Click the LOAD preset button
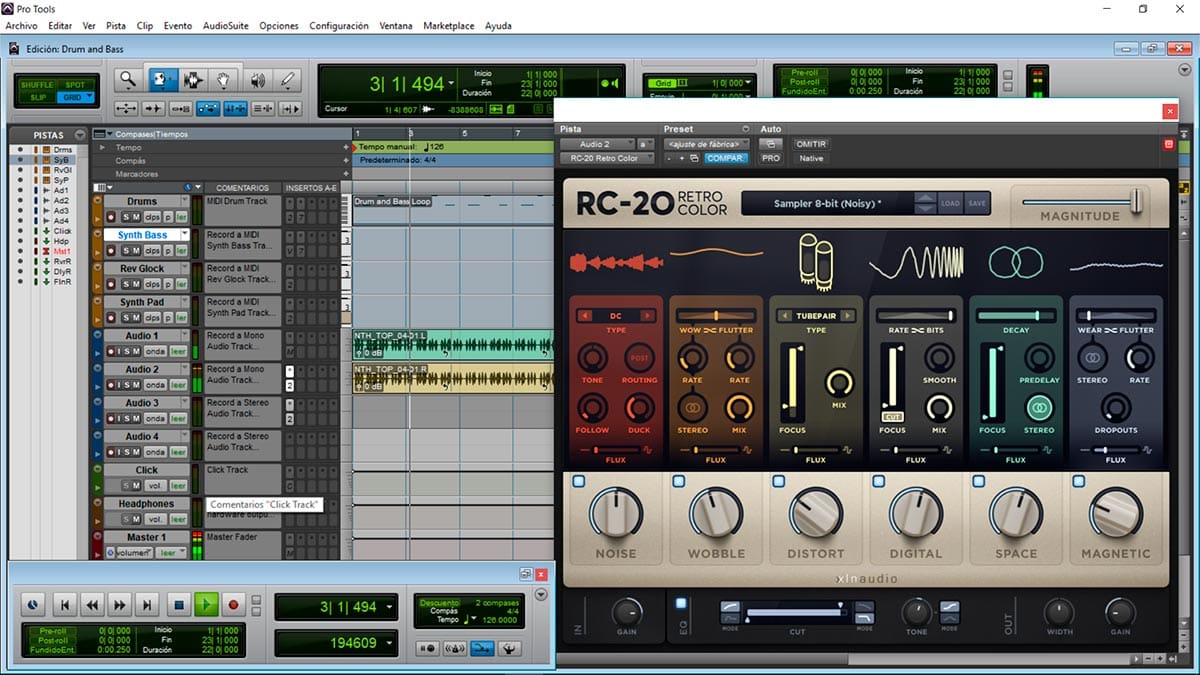 pos(950,203)
